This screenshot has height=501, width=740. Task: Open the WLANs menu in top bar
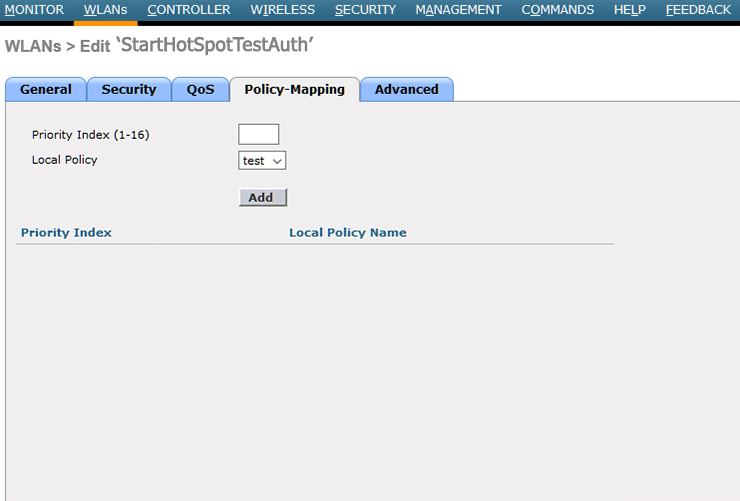coord(105,10)
